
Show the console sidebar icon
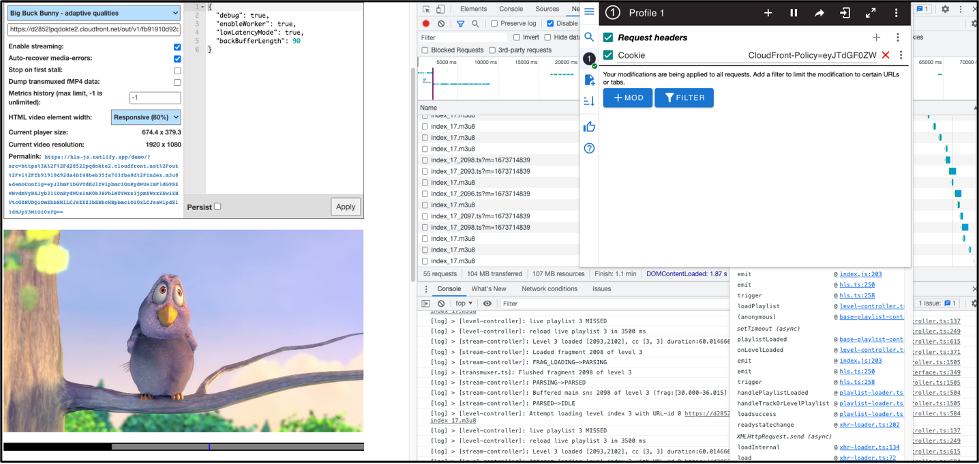pos(426,304)
